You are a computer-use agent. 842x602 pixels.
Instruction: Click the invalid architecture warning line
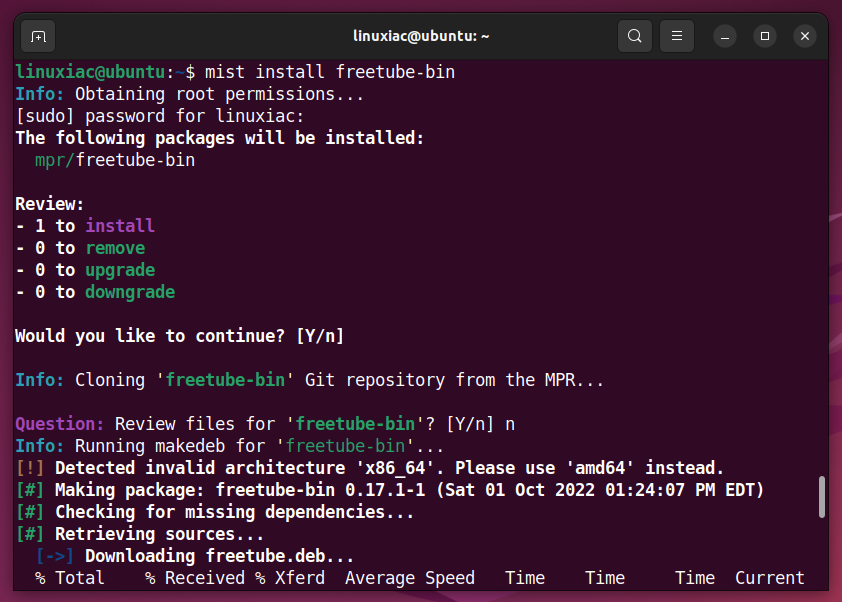pyautogui.click(x=369, y=468)
